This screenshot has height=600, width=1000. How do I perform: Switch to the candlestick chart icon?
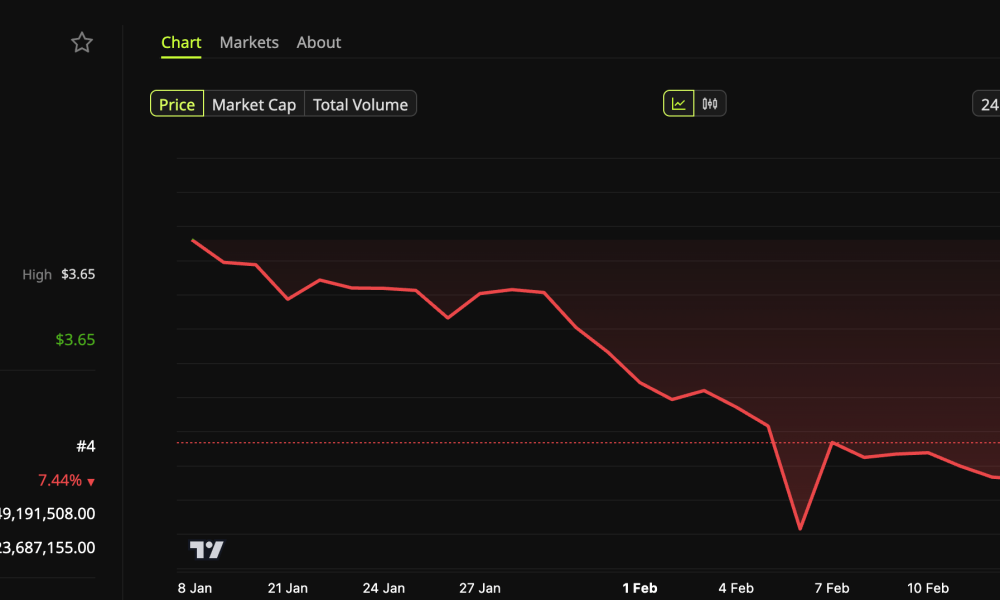tap(708, 102)
